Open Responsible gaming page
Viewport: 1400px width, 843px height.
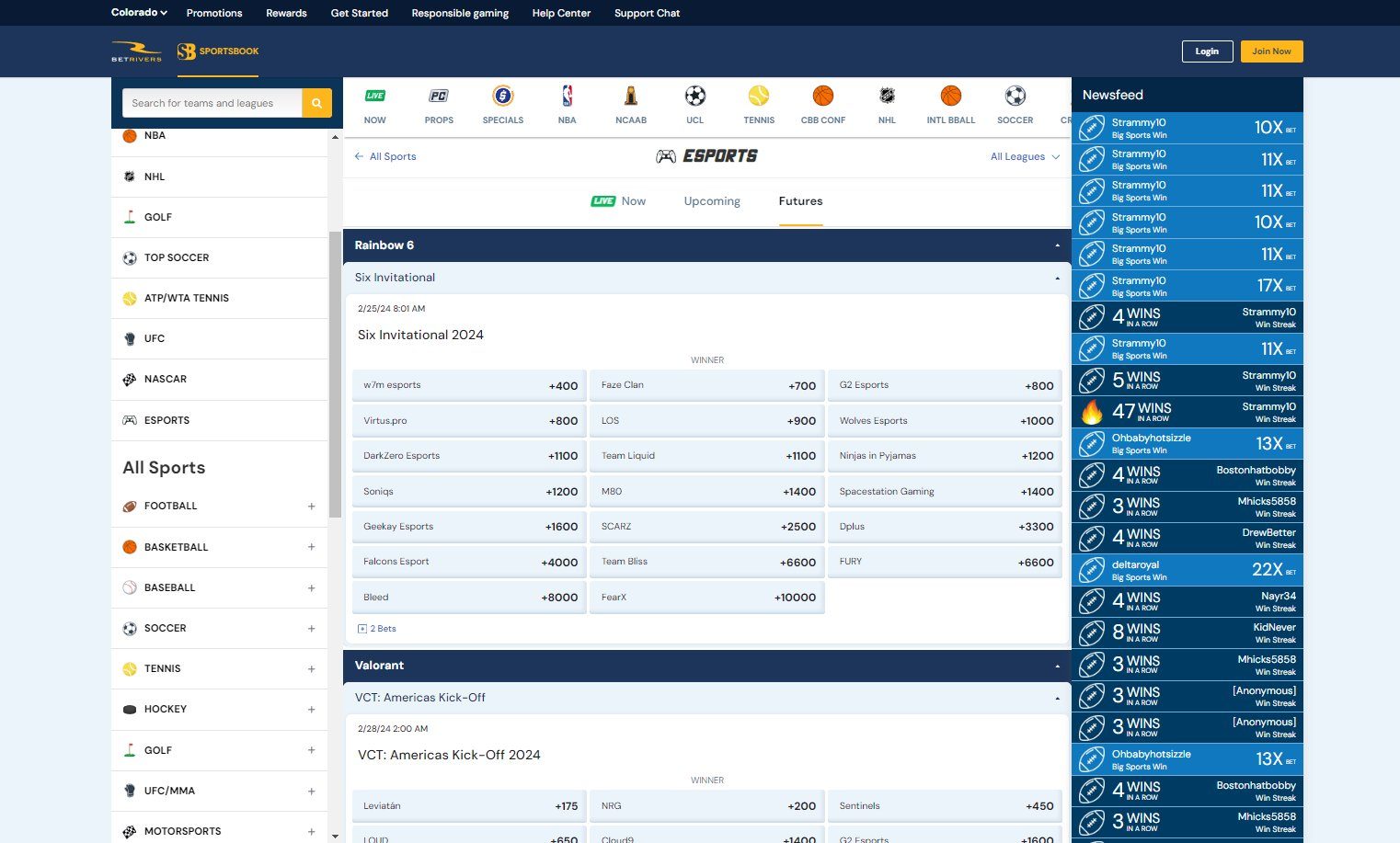point(460,13)
